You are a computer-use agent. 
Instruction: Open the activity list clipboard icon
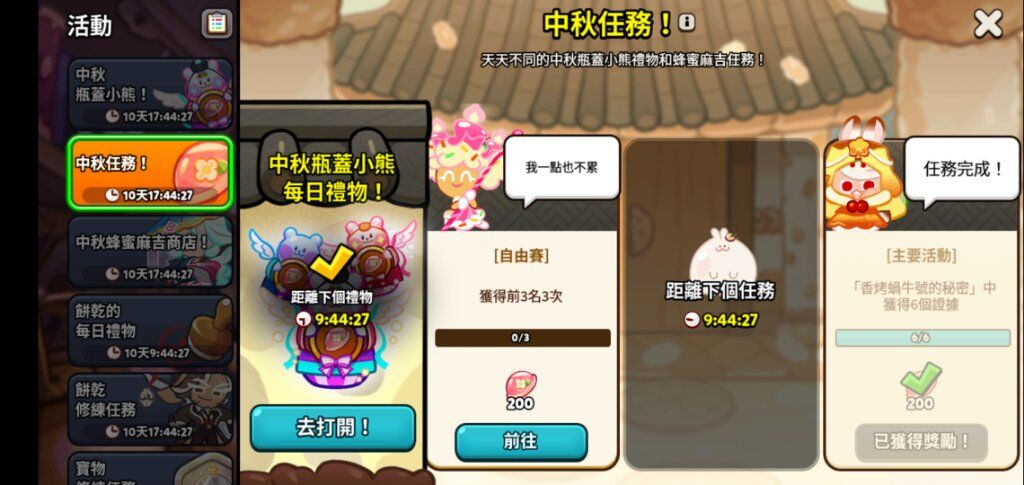pyautogui.click(x=216, y=24)
